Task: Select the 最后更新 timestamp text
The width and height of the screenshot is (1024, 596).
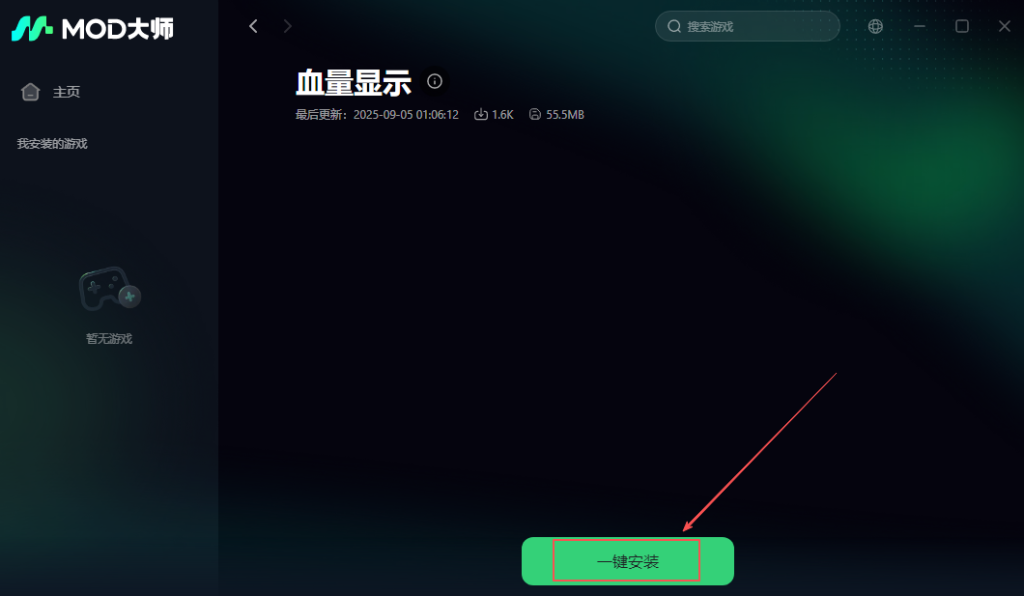Action: (377, 114)
